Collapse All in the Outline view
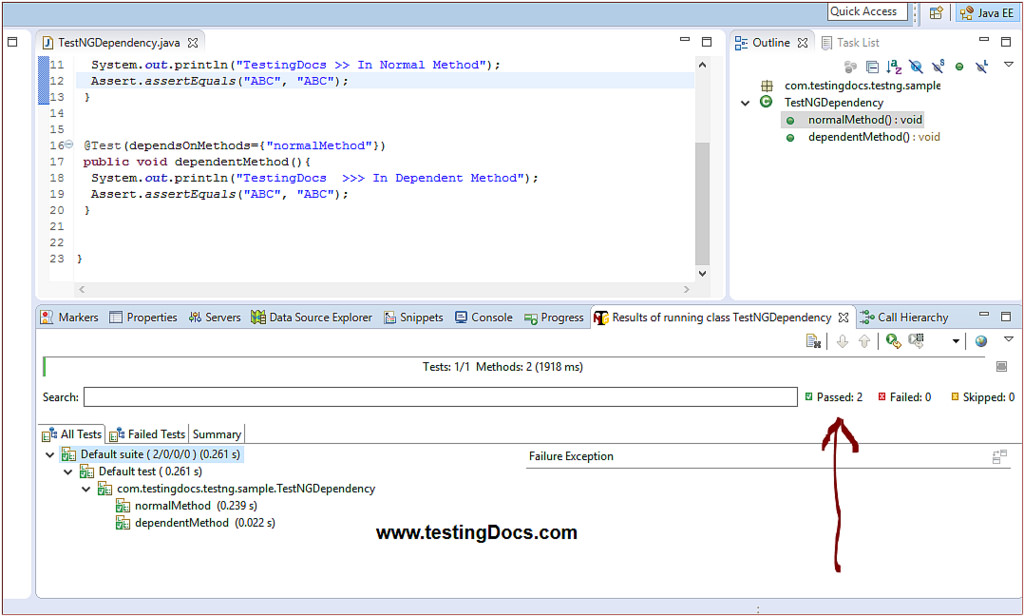This screenshot has width=1024, height=616. 872,66
